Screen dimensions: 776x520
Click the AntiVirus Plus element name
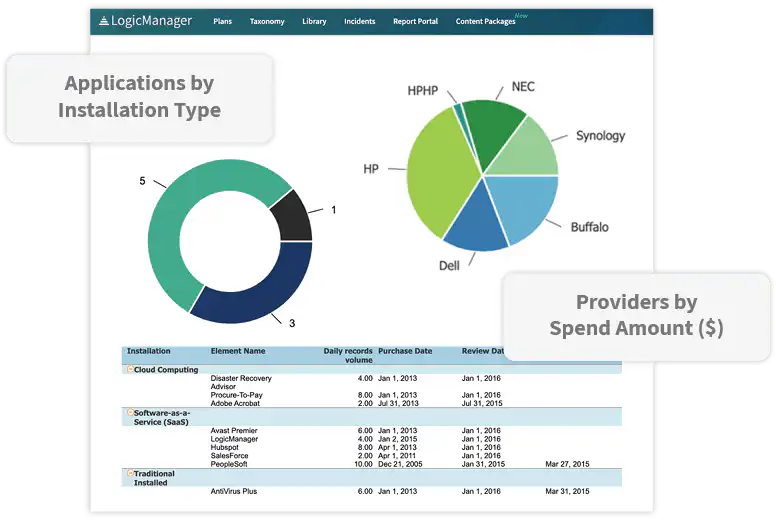coord(234,491)
